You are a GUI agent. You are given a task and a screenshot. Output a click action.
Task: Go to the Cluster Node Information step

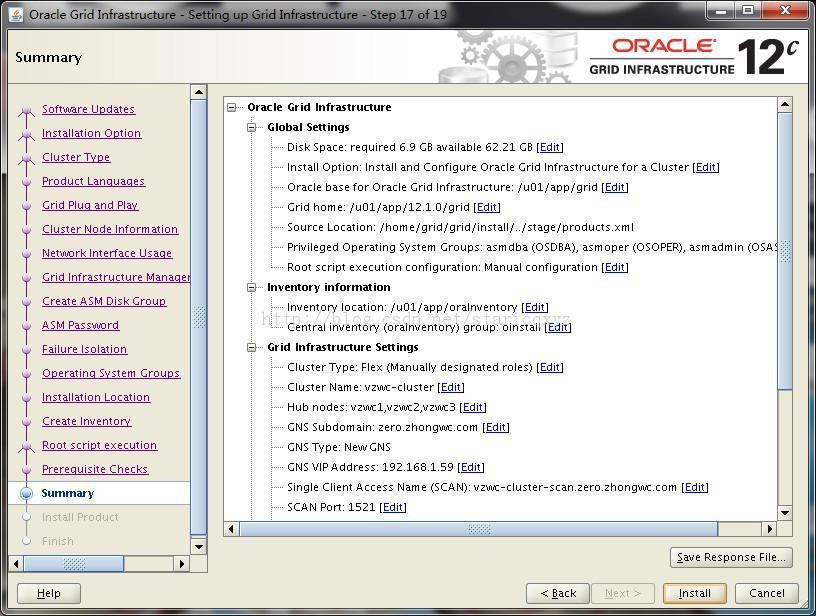110,229
